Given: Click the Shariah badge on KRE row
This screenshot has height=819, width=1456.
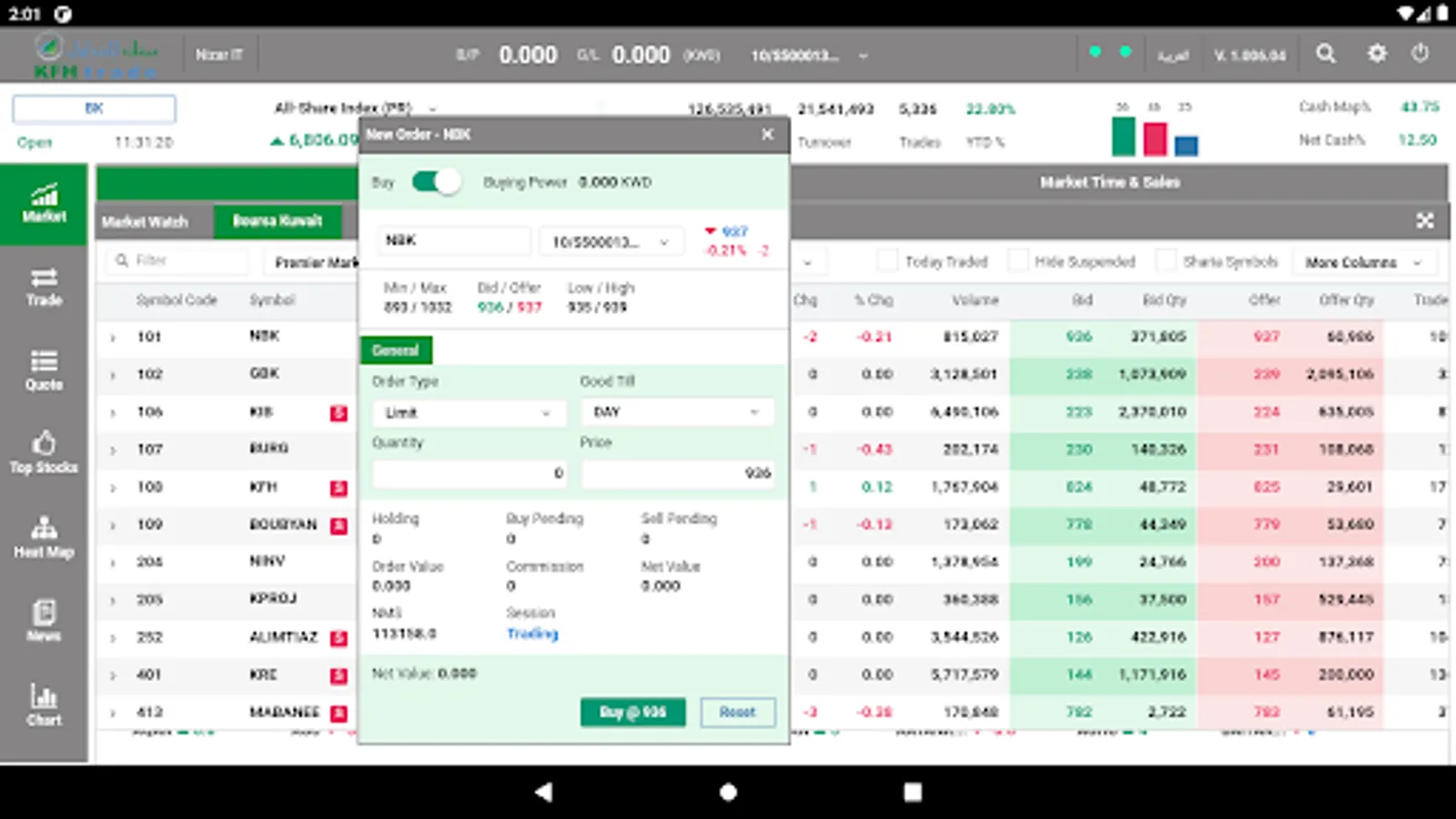Looking at the screenshot, I should pyautogui.click(x=339, y=675).
